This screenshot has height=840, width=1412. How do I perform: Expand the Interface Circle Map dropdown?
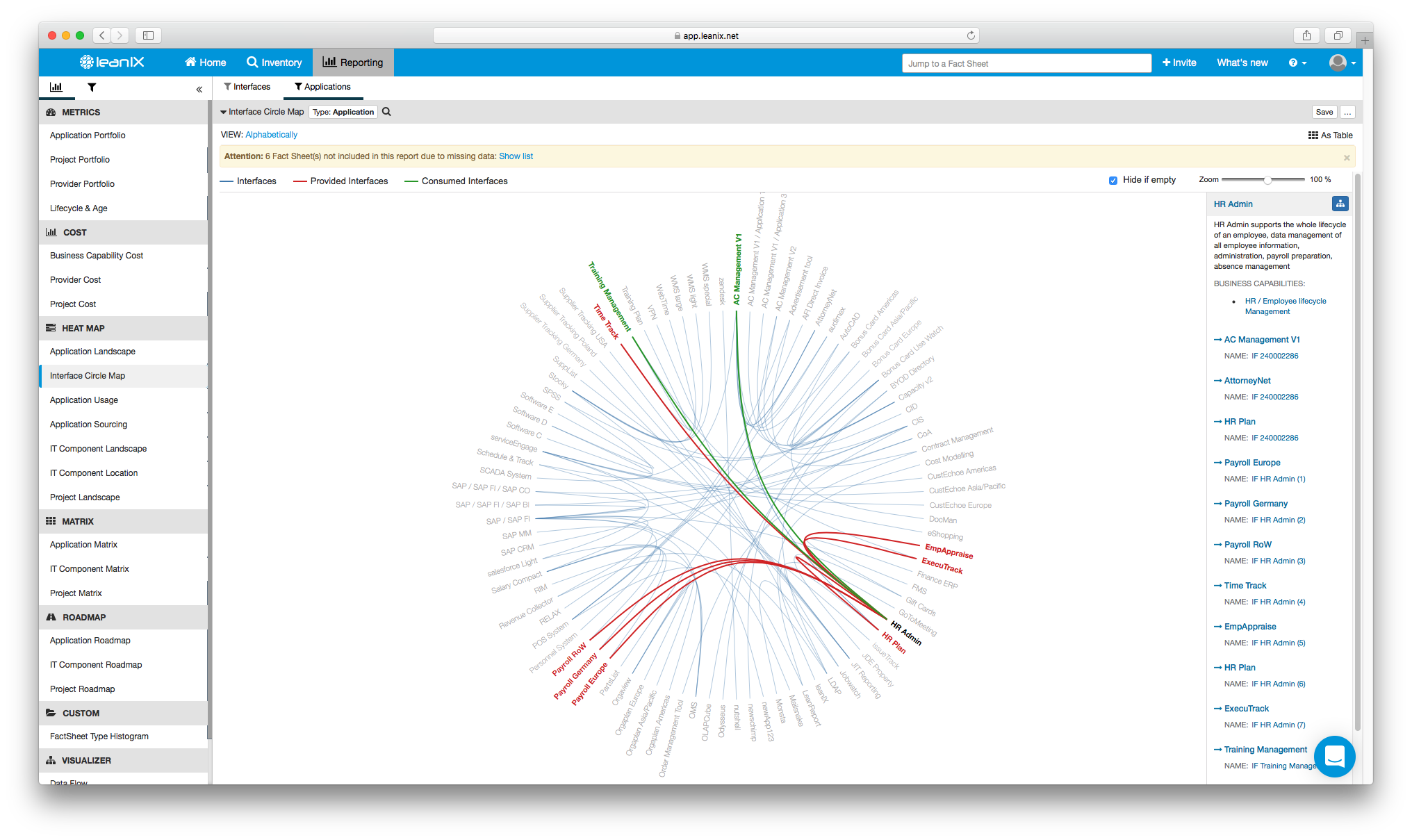(262, 112)
